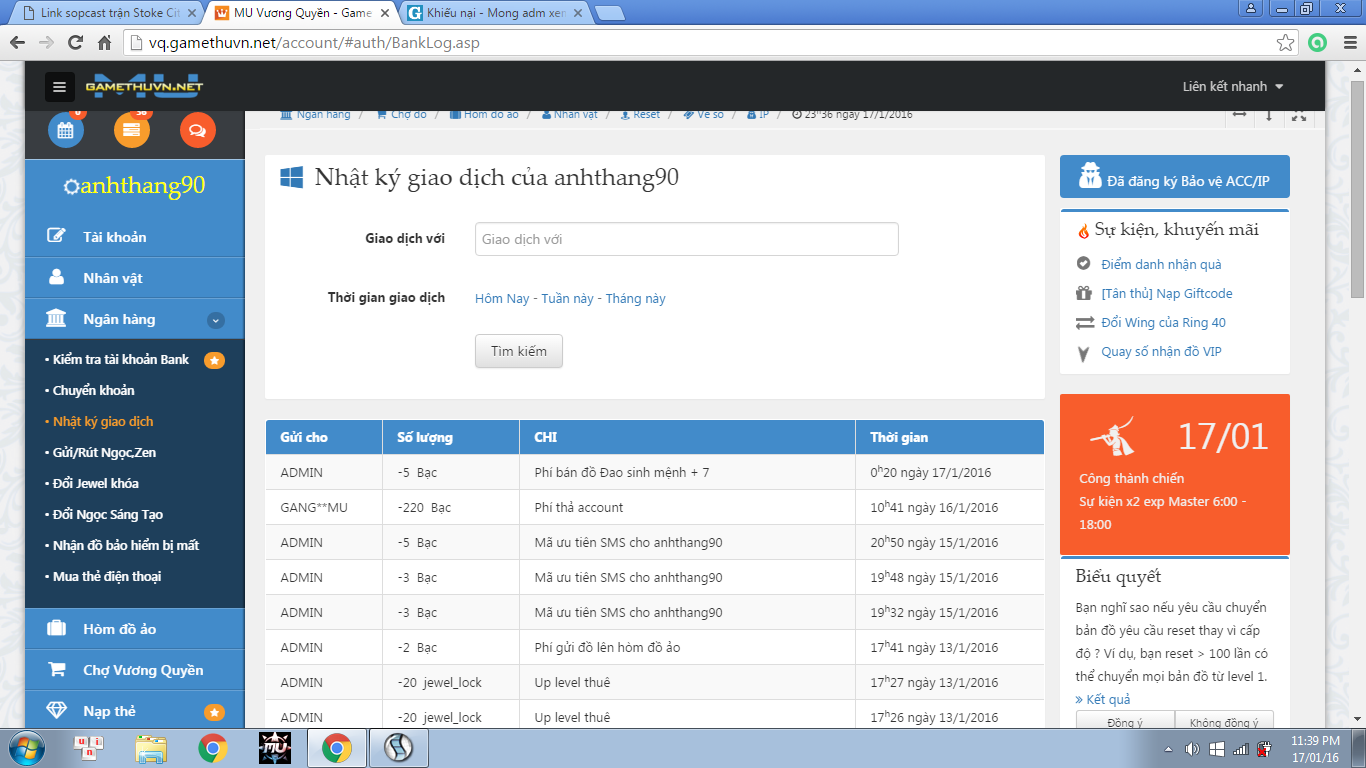Click the Chrome bookmark star icon

click(1286, 43)
